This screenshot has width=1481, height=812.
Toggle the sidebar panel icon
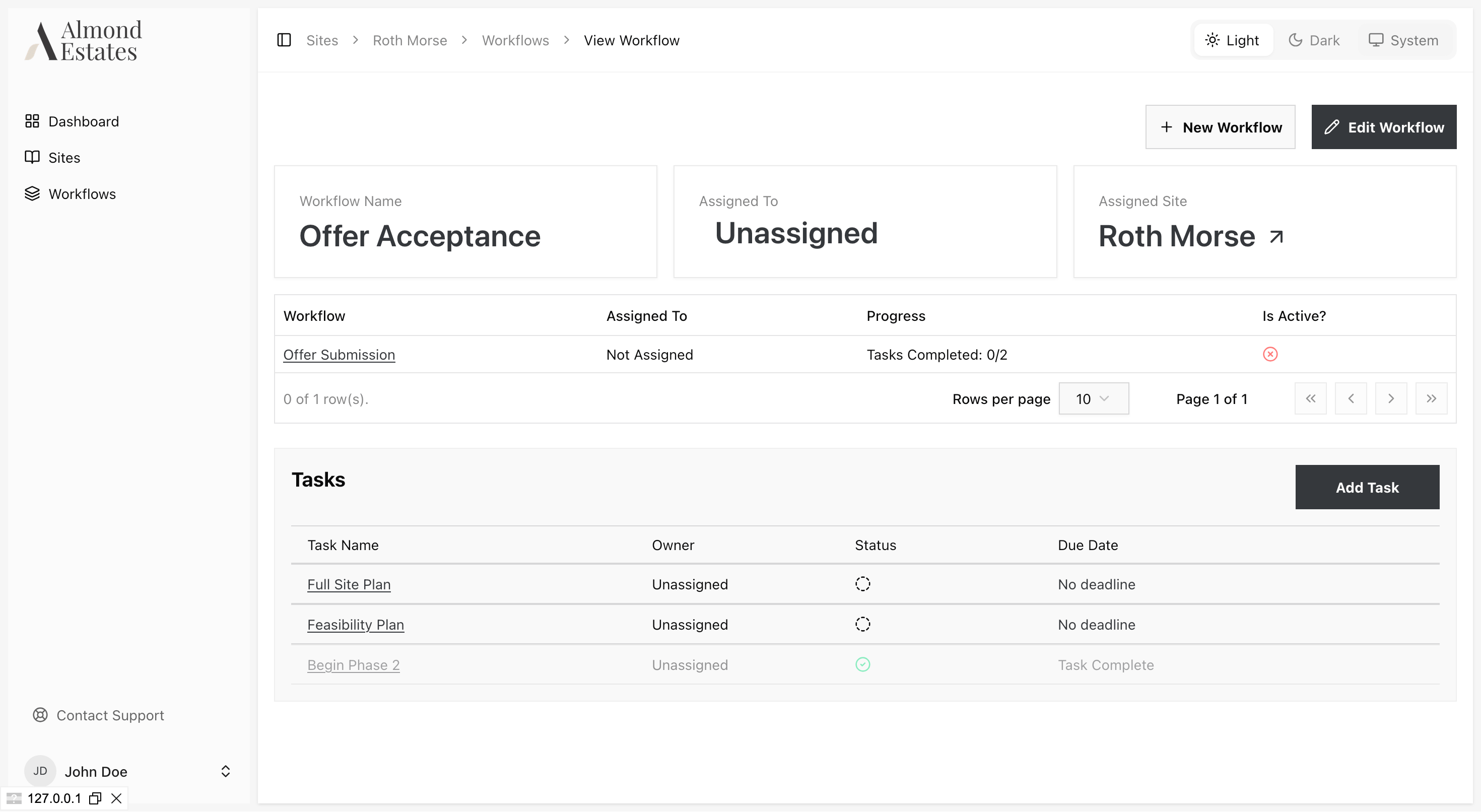click(284, 40)
